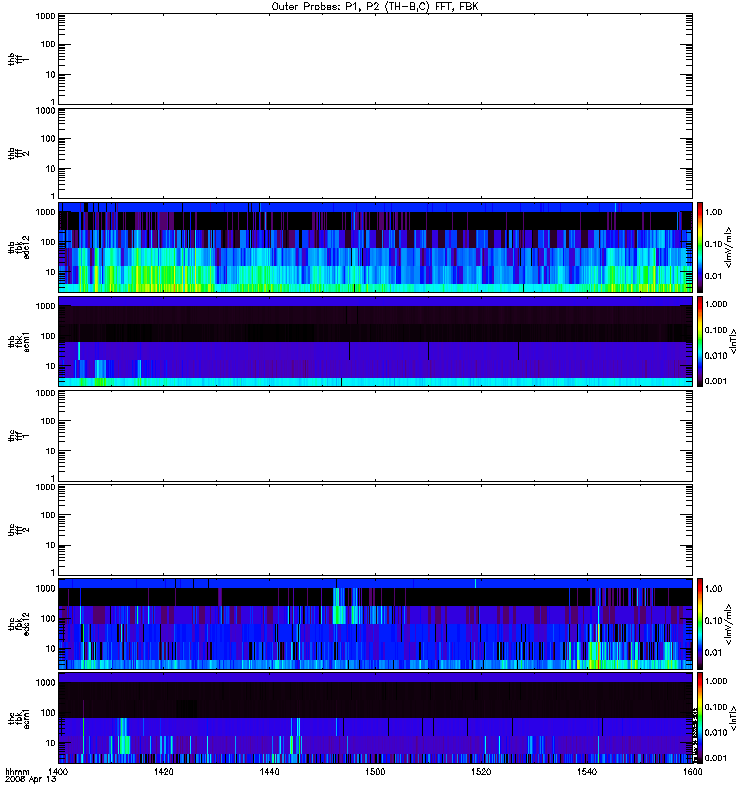The width and height of the screenshot is (750, 800).
Task: Click the thb fbk edc12 spectrogram panel
Action: [x=376, y=247]
